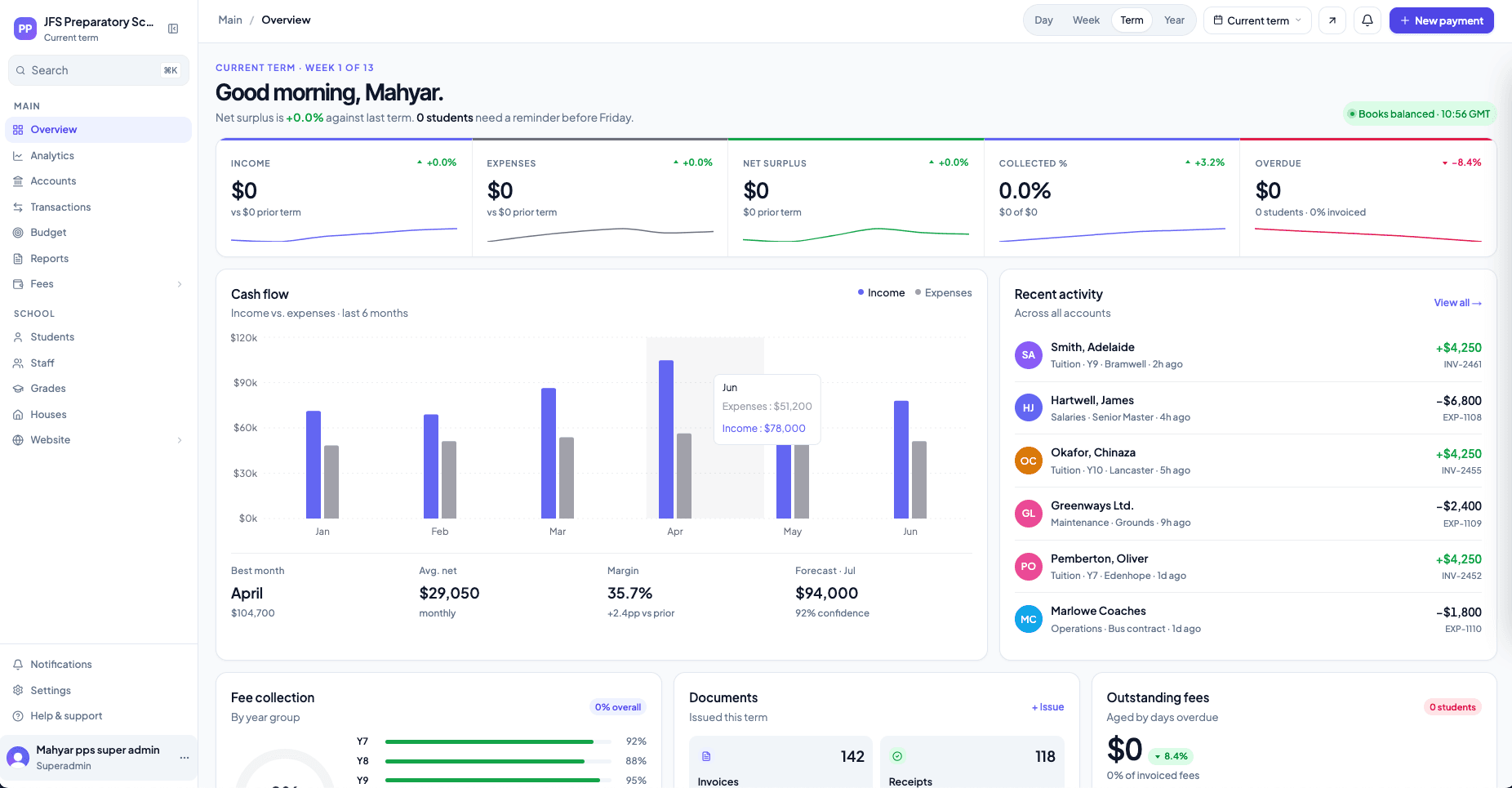Open the user menu three-dots icon
Viewport: 1512px width, 788px height.
[x=185, y=758]
